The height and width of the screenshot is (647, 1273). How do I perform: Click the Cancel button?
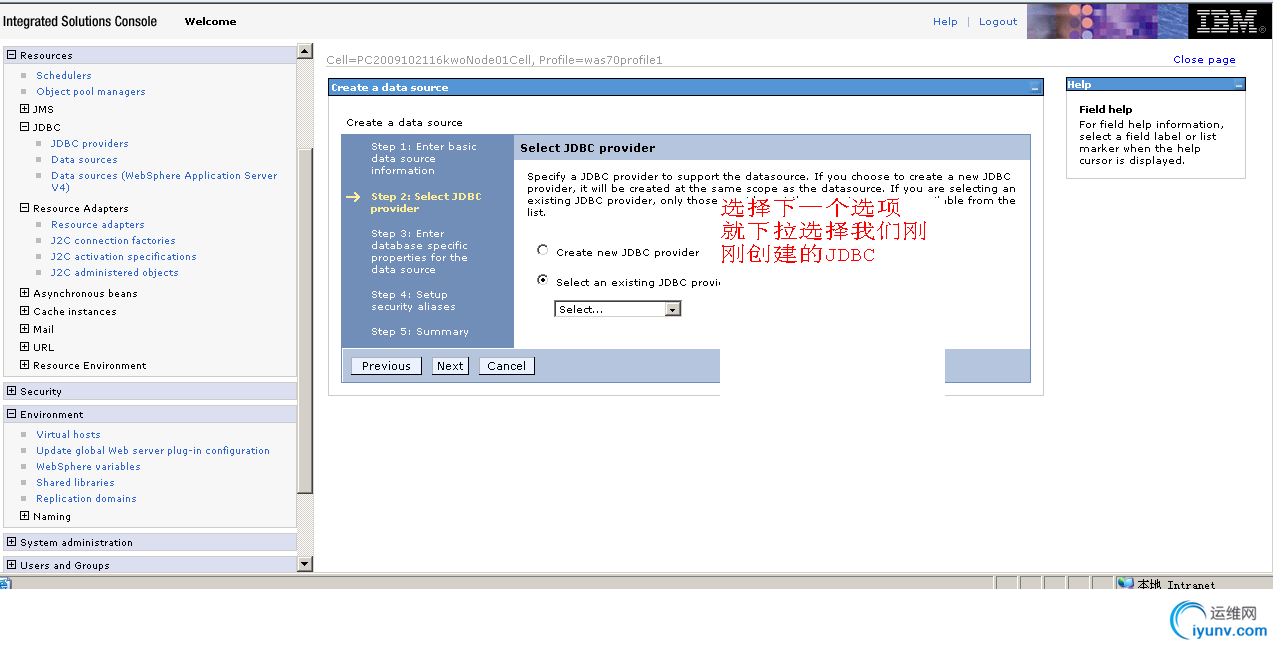coord(506,366)
